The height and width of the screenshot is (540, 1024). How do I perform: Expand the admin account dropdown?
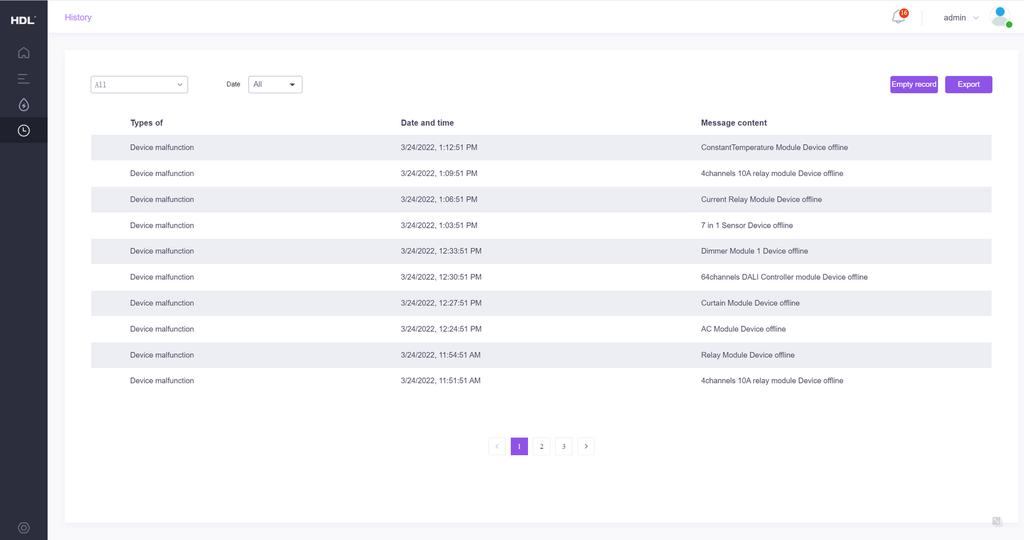[x=961, y=17]
